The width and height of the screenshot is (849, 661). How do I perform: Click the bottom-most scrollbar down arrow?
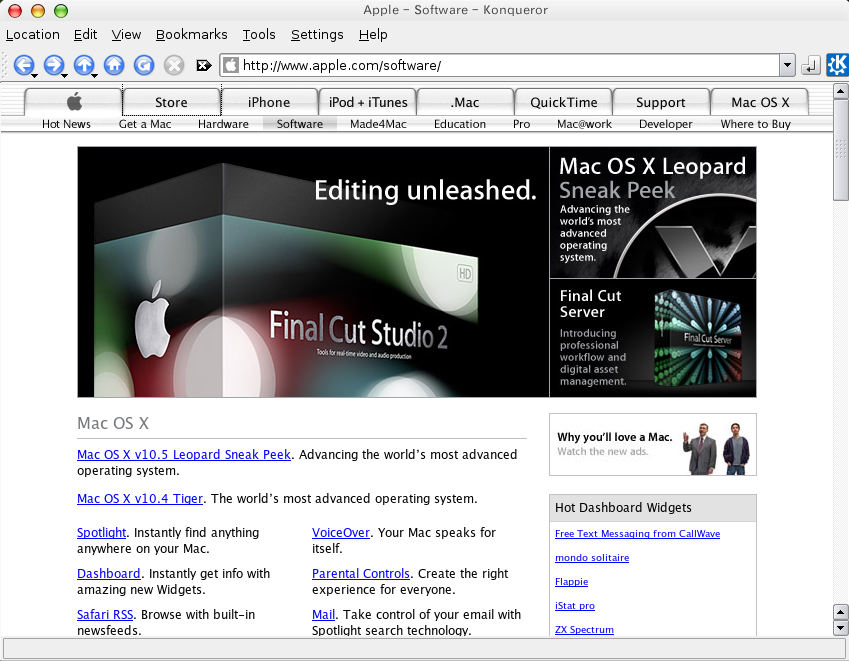click(840, 629)
